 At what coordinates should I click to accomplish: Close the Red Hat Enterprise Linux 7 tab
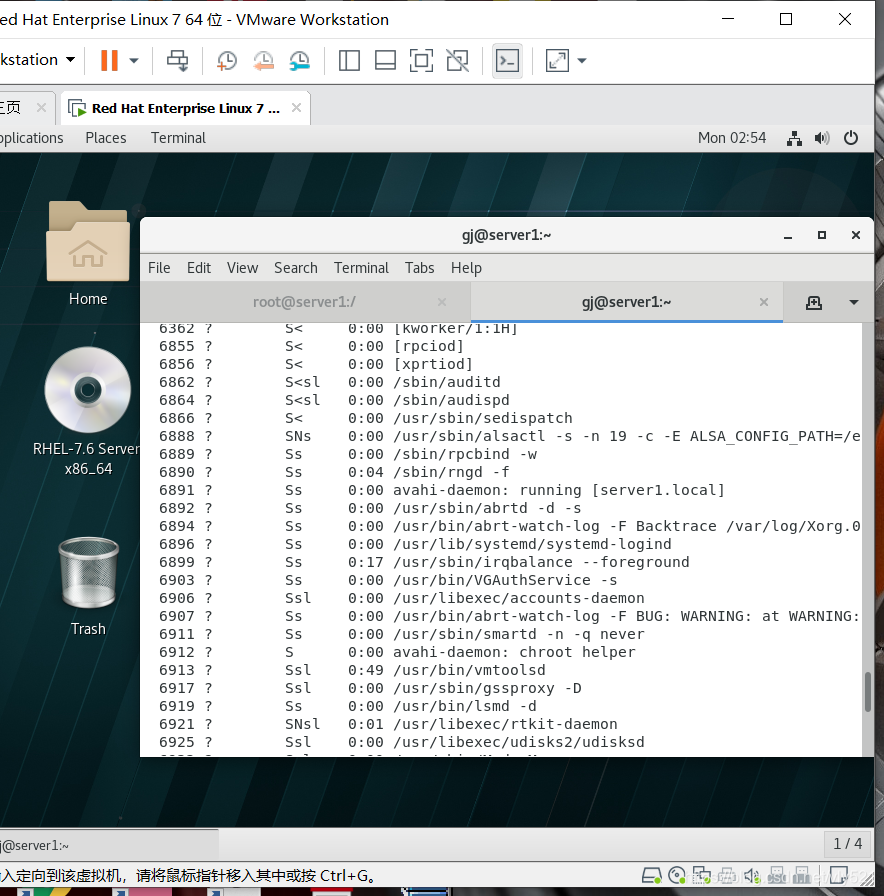click(x=296, y=107)
